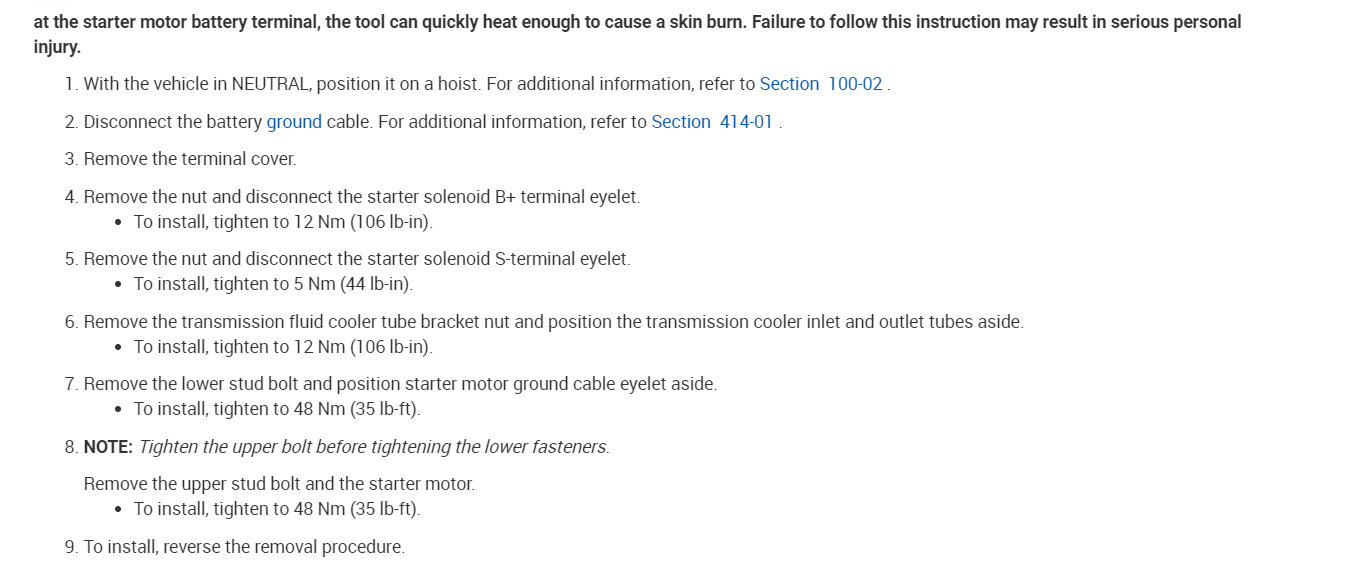The height and width of the screenshot is (570, 1372).
Task: Click "Disconnect the battery" text in step 2
Action: [174, 122]
